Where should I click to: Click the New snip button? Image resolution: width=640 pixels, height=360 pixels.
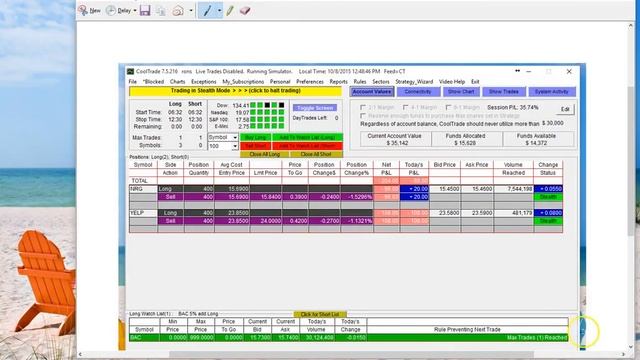point(89,11)
